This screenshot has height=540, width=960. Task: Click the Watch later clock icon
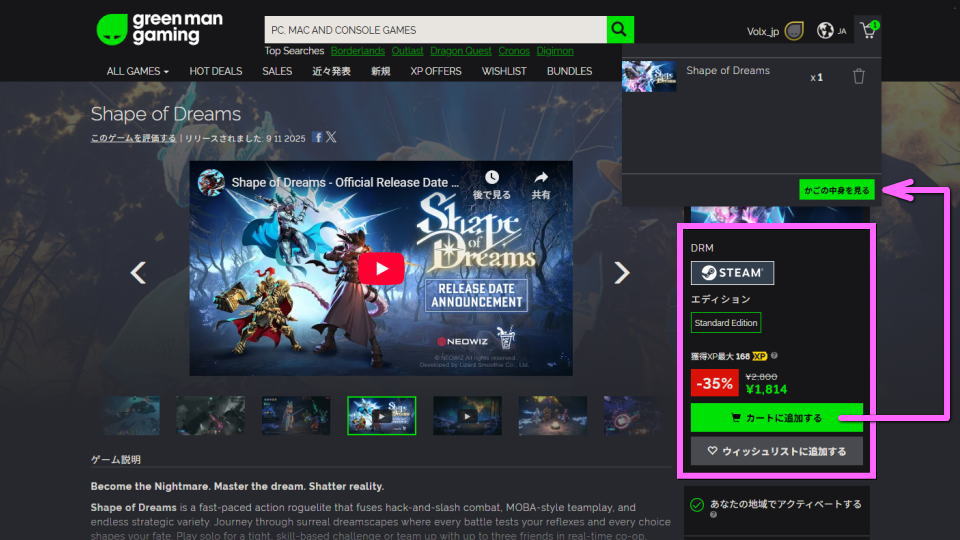pos(492,178)
